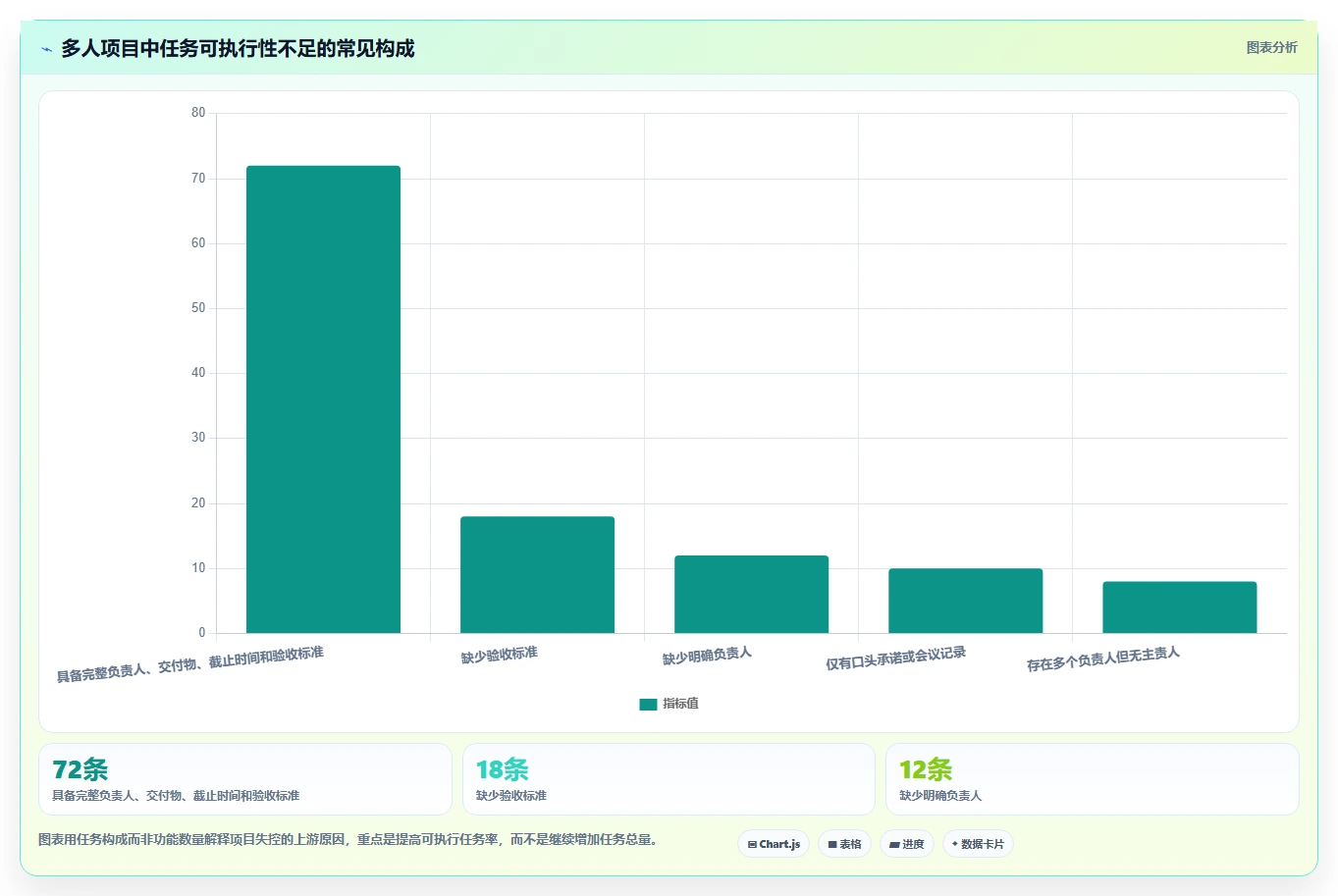Click the y-axis value 80
The width and height of the screenshot is (1338, 896).
(198, 113)
